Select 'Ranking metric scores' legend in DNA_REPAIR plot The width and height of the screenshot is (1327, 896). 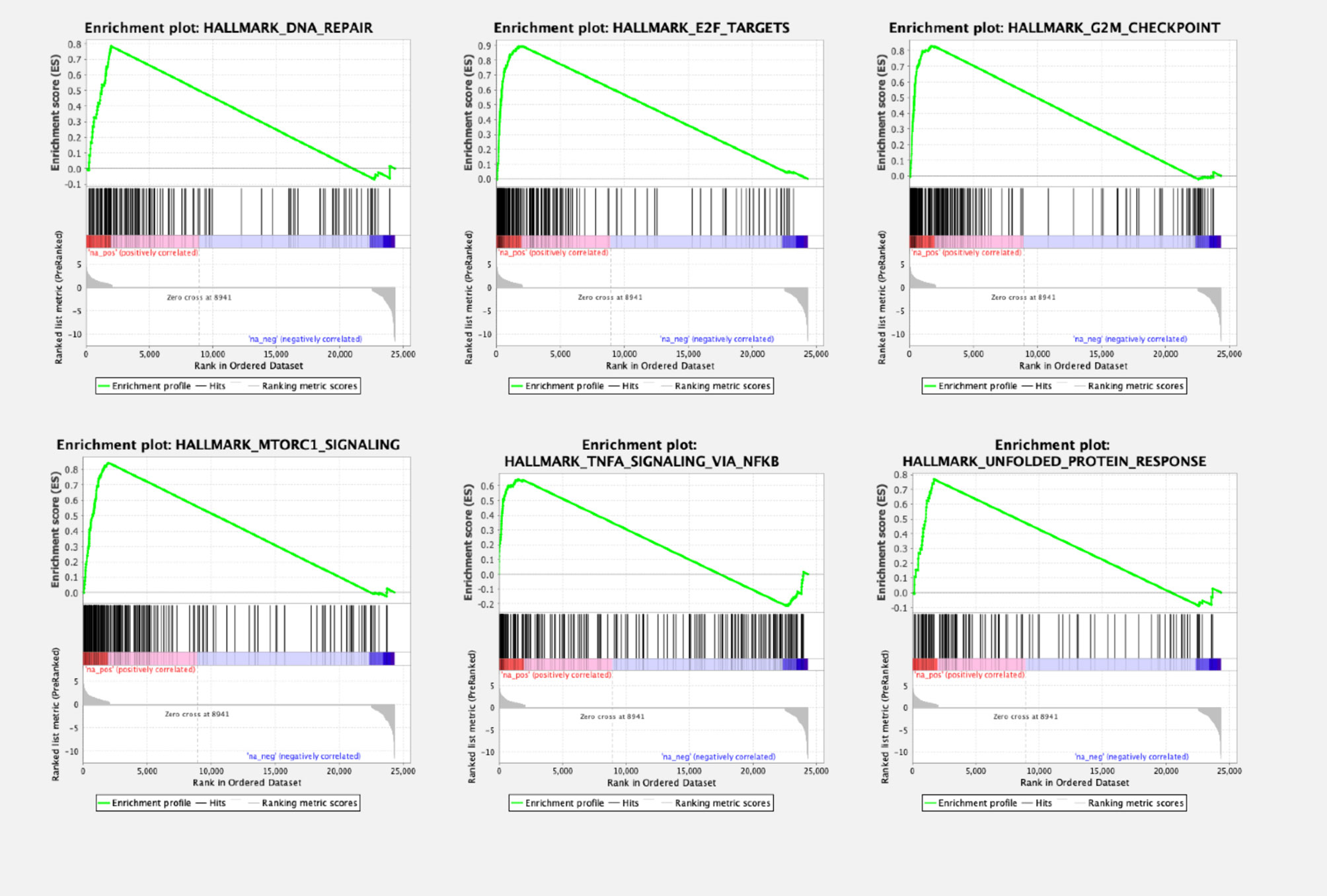pyautogui.click(x=303, y=386)
